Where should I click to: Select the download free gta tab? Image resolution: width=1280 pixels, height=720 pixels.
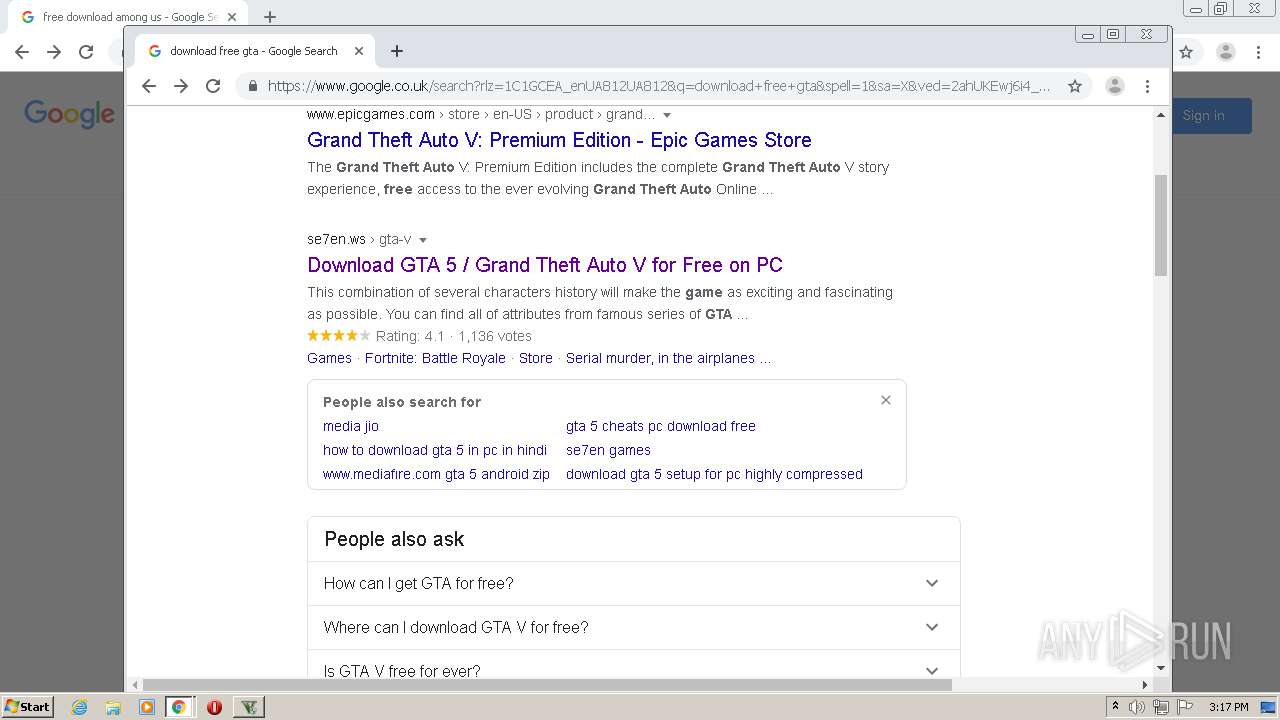click(253, 51)
